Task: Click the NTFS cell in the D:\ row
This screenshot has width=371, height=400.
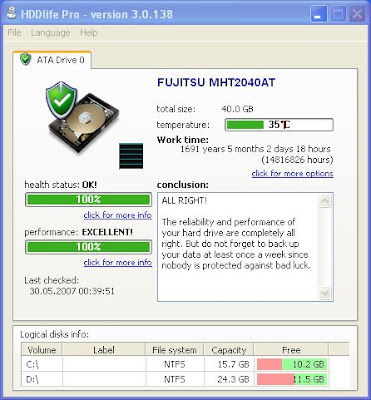Action: pos(174,379)
